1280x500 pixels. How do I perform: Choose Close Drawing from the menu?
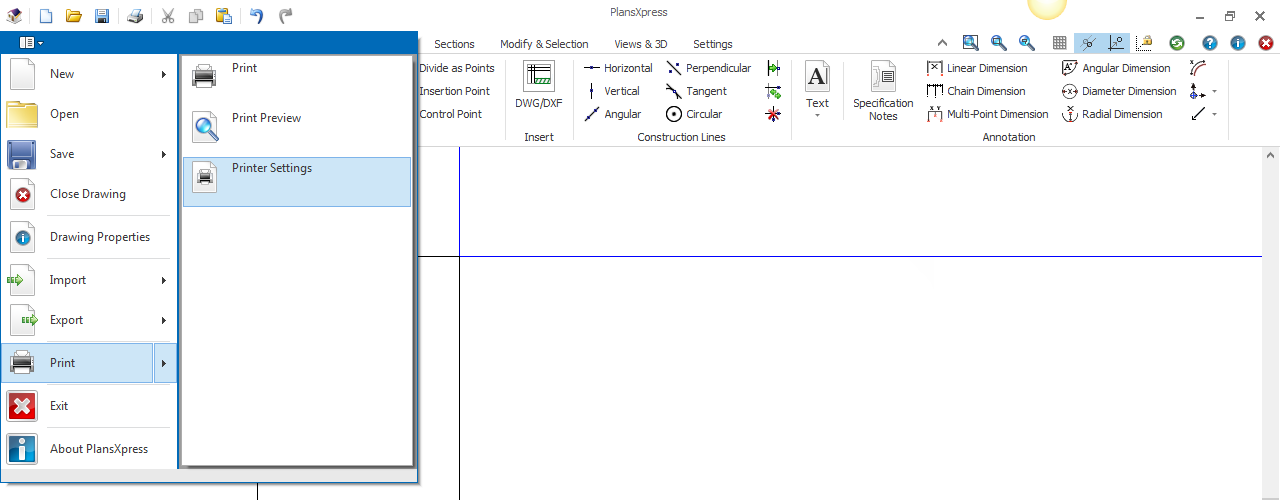point(89,194)
